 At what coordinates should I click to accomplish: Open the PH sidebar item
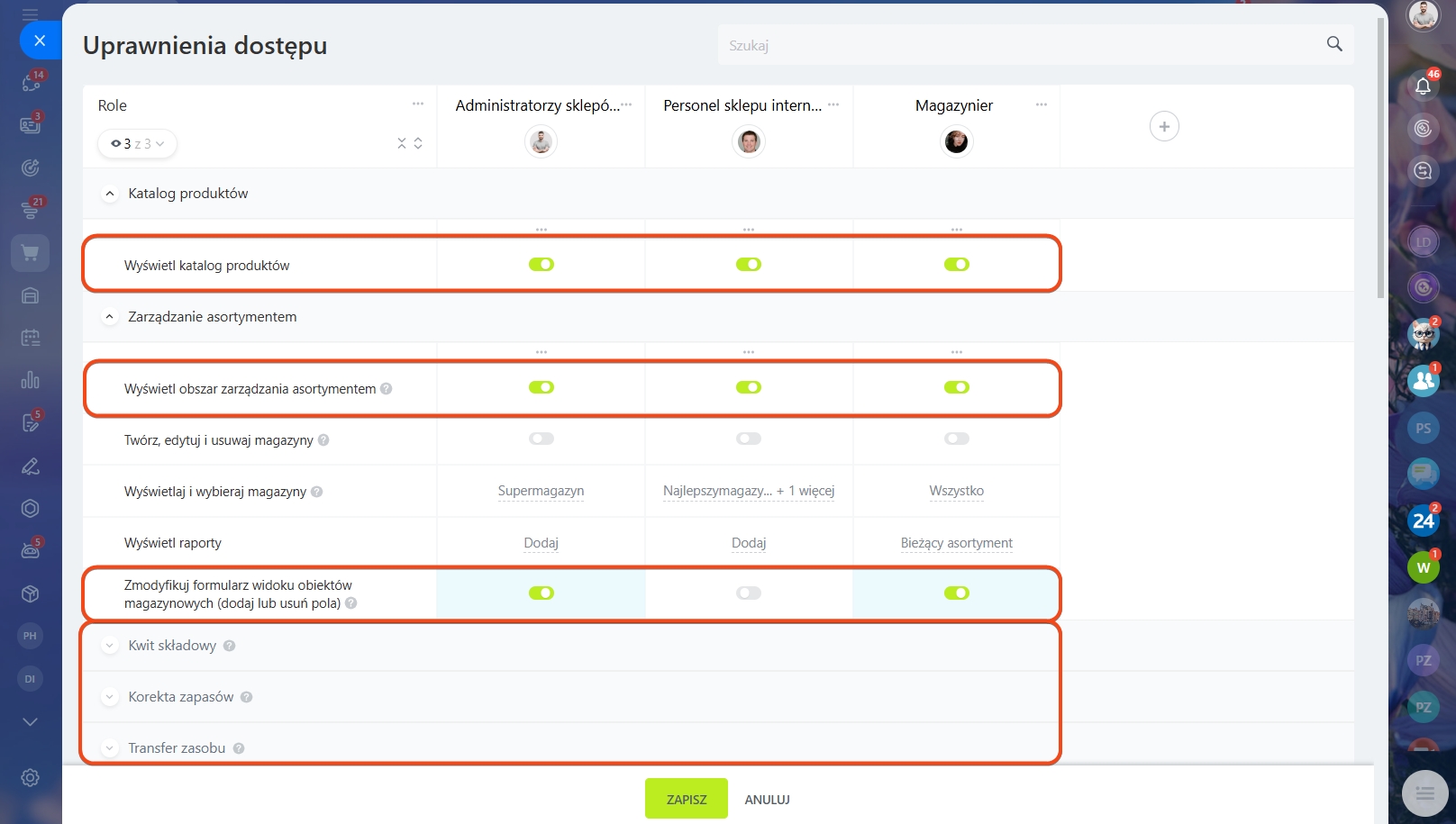pos(31,636)
